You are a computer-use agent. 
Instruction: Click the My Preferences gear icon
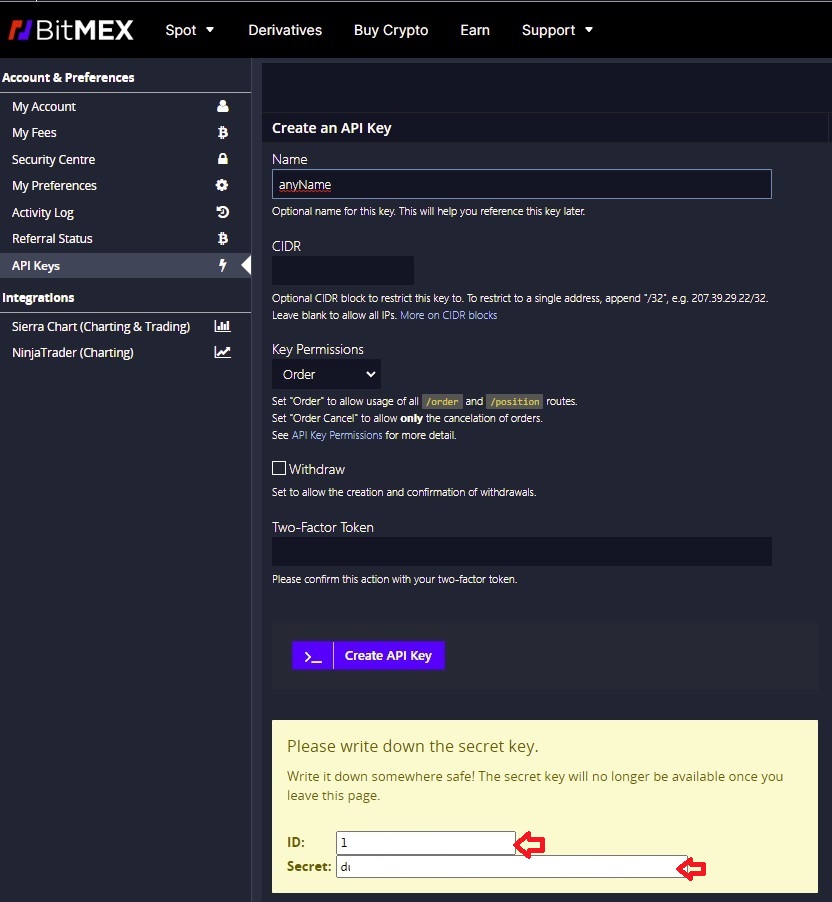point(222,185)
